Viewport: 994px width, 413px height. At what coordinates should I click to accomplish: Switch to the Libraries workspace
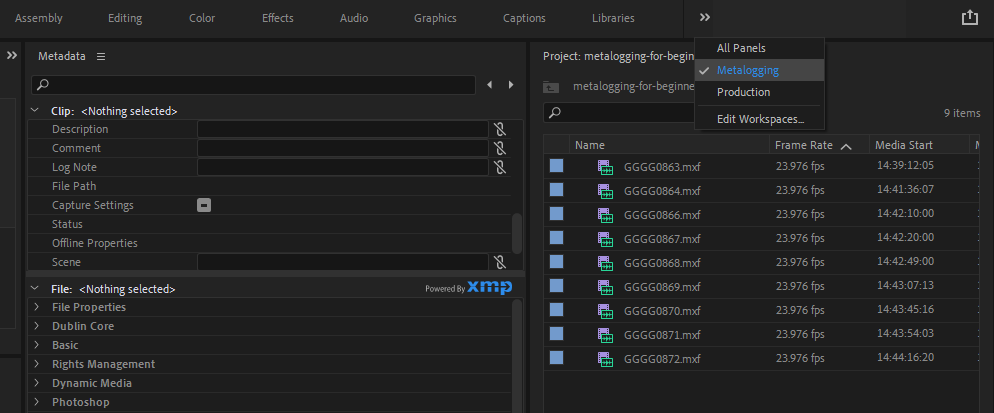pyautogui.click(x=613, y=18)
